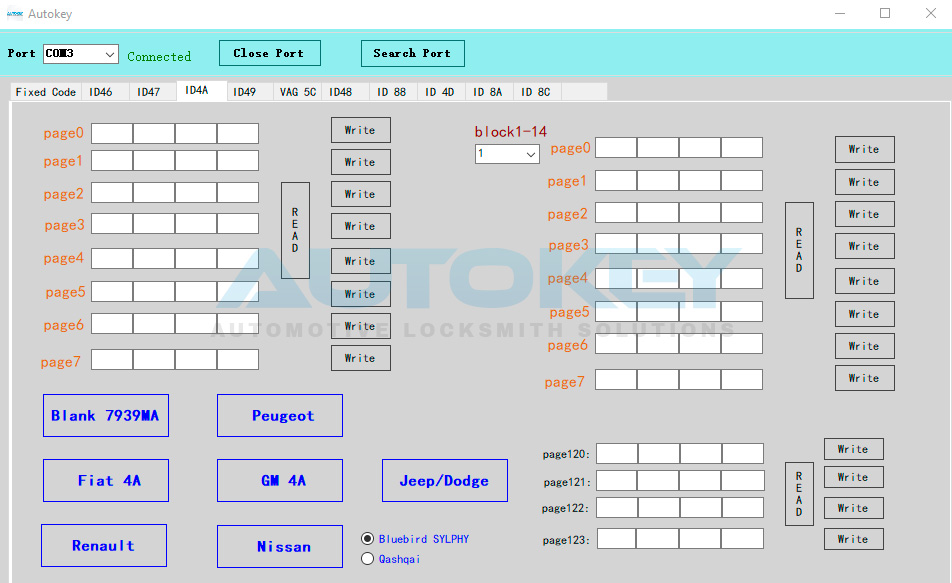Write block panel page2
The image size is (952, 583).
[x=865, y=214]
